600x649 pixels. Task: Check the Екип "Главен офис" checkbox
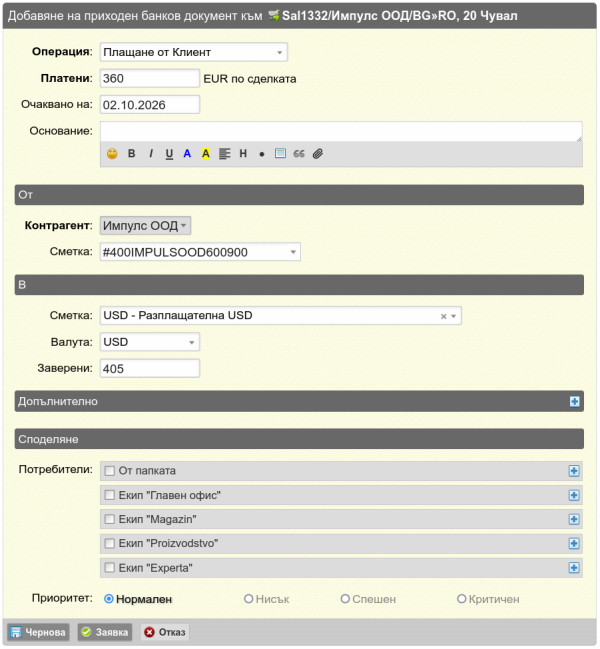[110, 495]
